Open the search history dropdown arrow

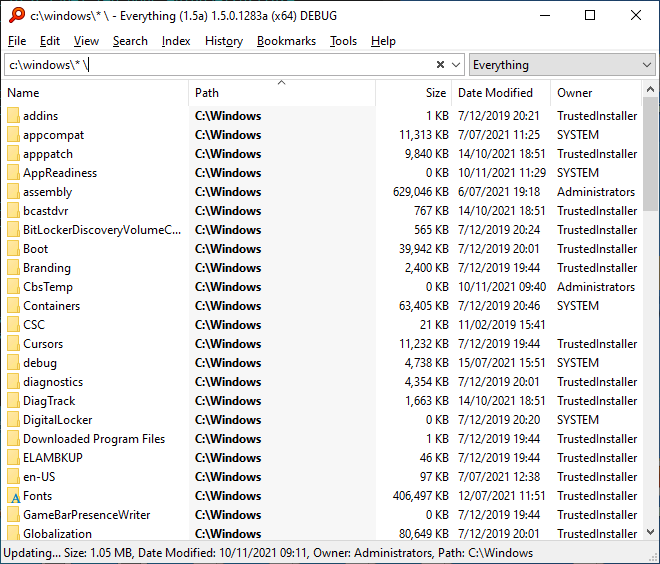point(455,64)
